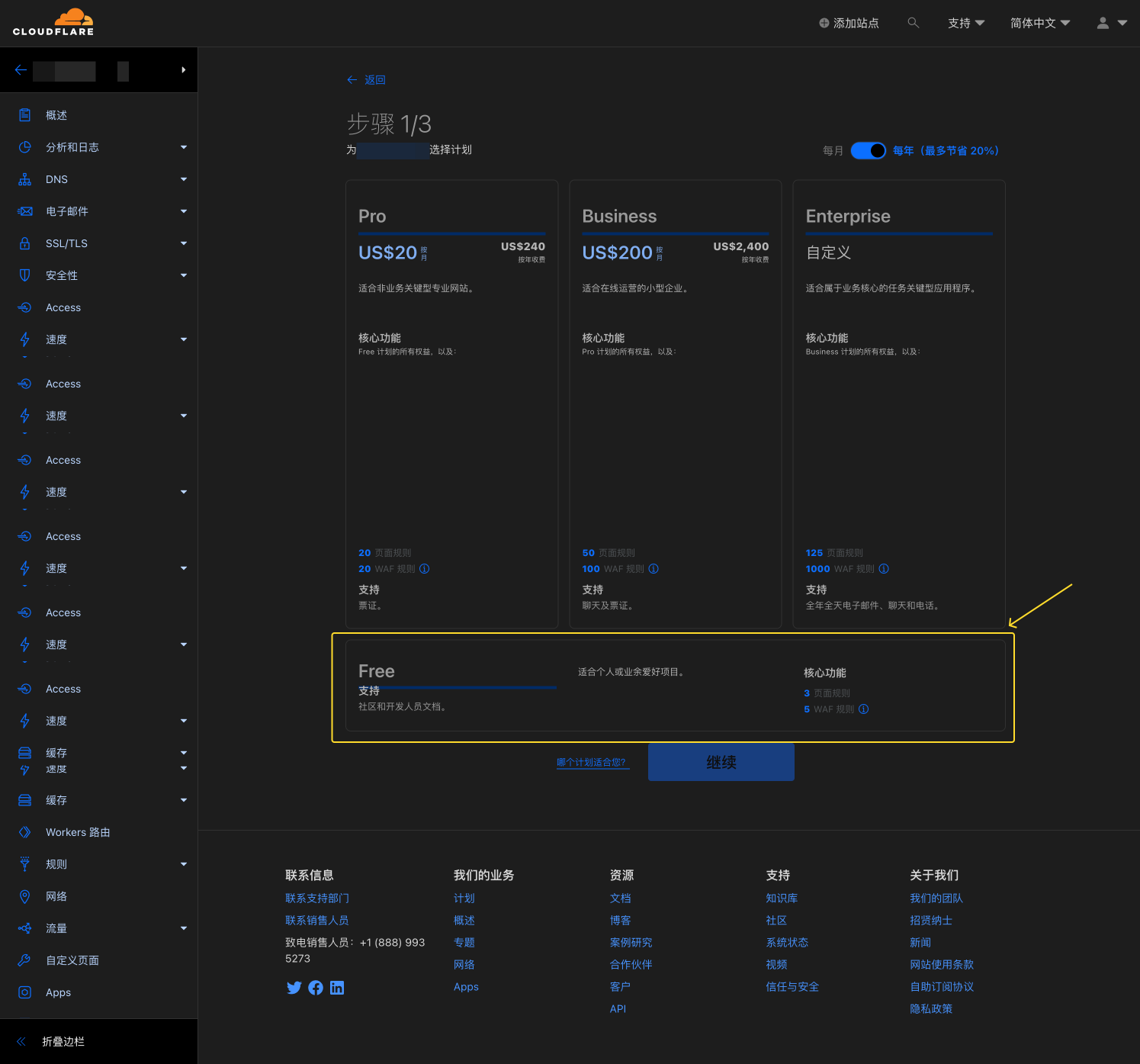The image size is (1140, 1064).
Task: Open the LinkedIn icon in the footer
Action: coord(337,988)
